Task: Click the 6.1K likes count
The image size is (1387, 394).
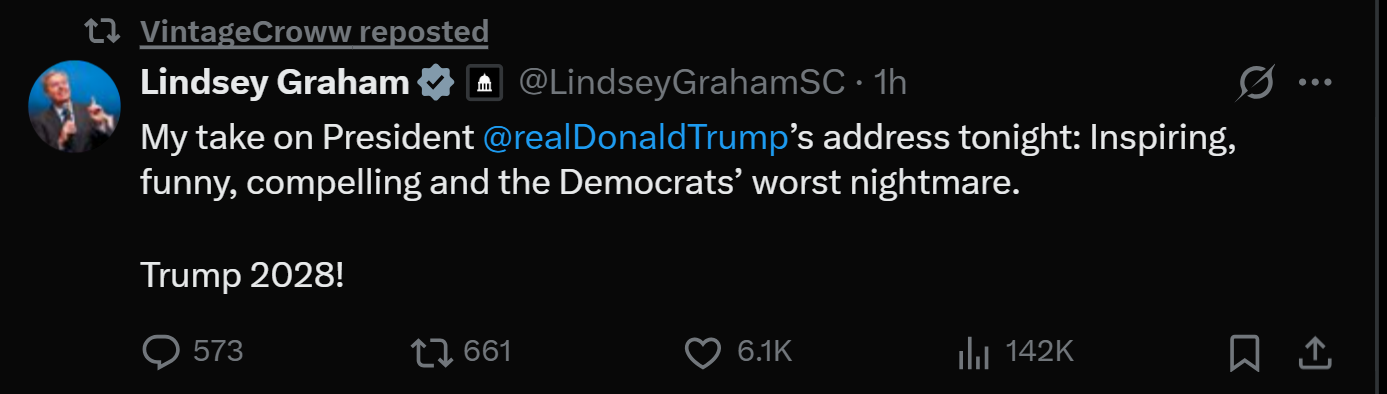Action: click(x=765, y=352)
